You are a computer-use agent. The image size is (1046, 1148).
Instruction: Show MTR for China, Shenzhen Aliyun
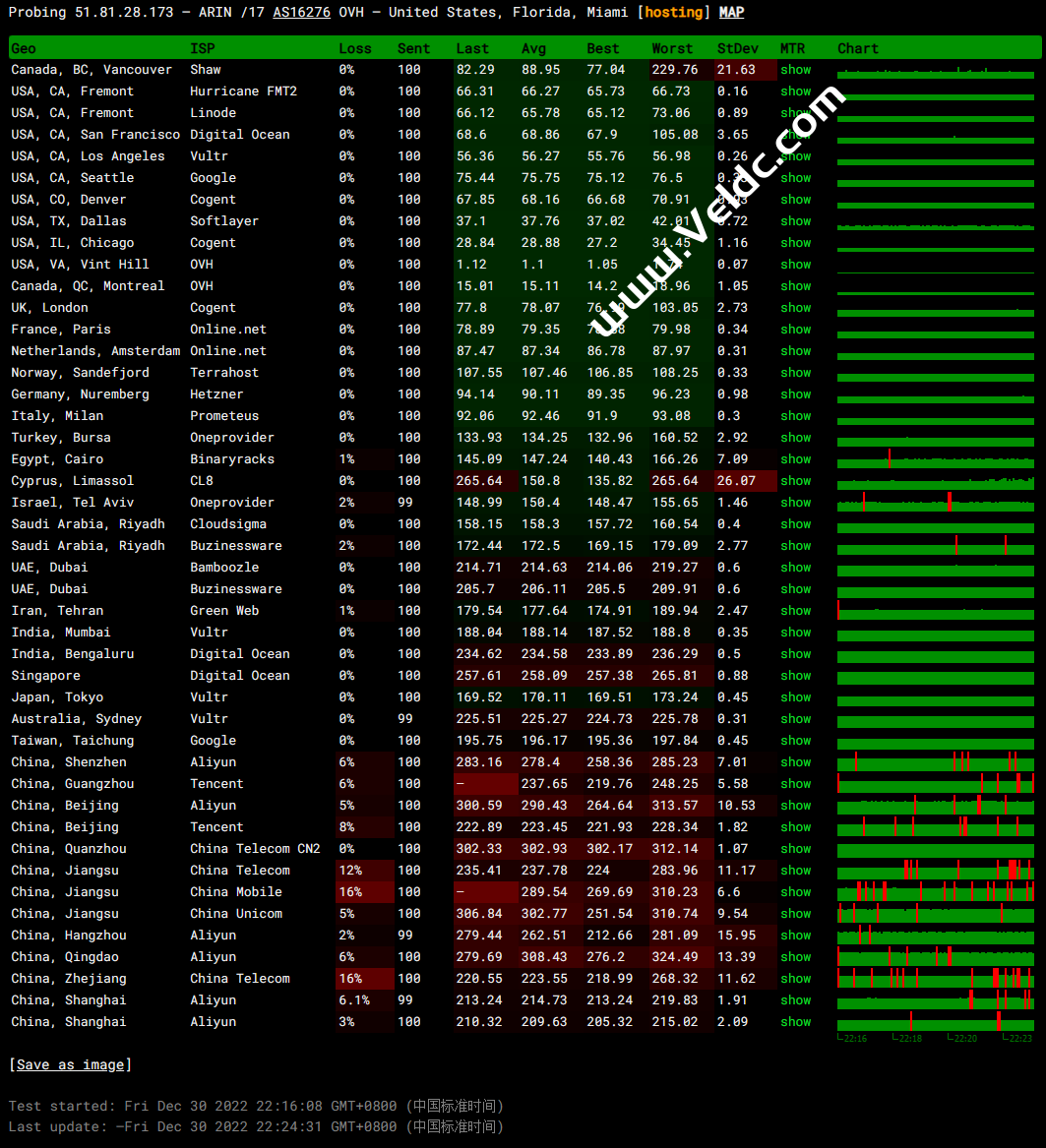coord(795,762)
